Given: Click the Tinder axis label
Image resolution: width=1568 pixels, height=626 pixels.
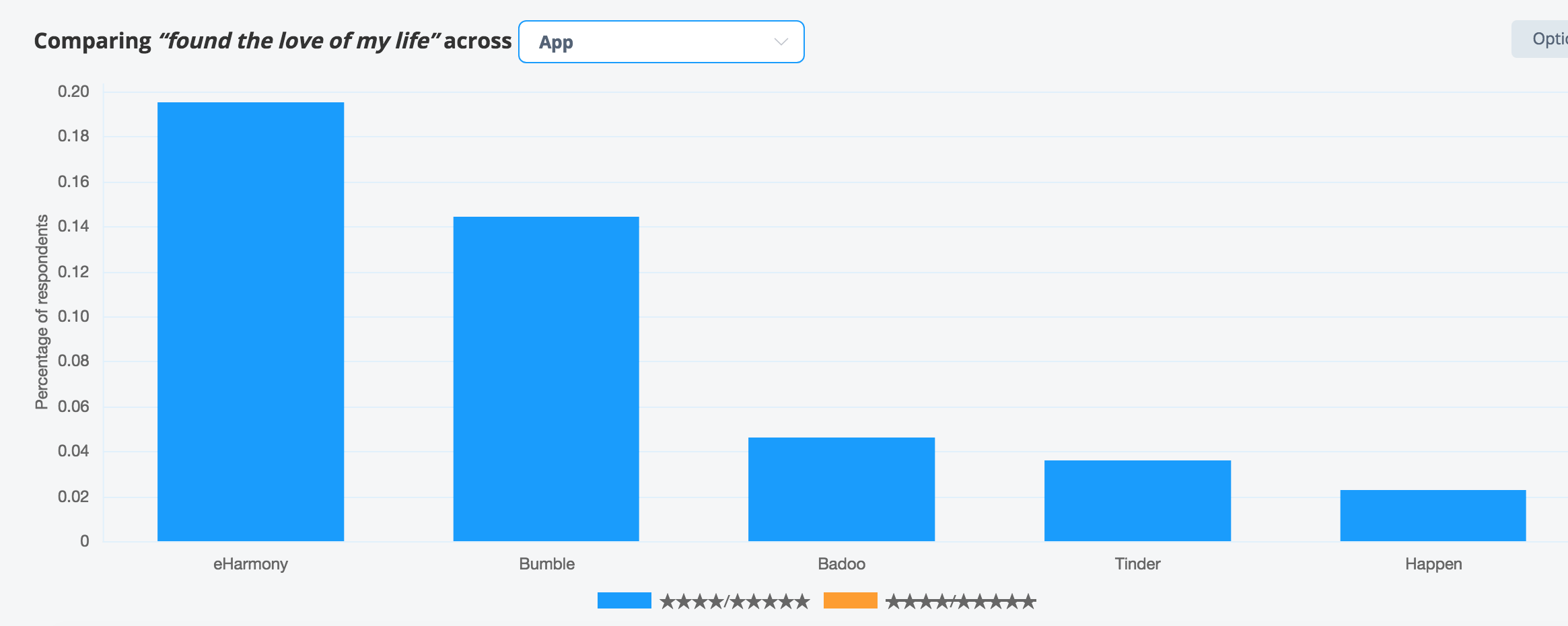Looking at the screenshot, I should click(1137, 564).
